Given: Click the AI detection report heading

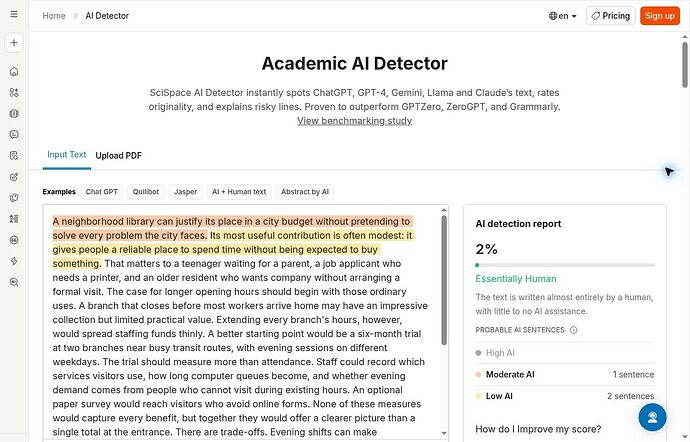Looking at the screenshot, I should pyautogui.click(x=518, y=224).
